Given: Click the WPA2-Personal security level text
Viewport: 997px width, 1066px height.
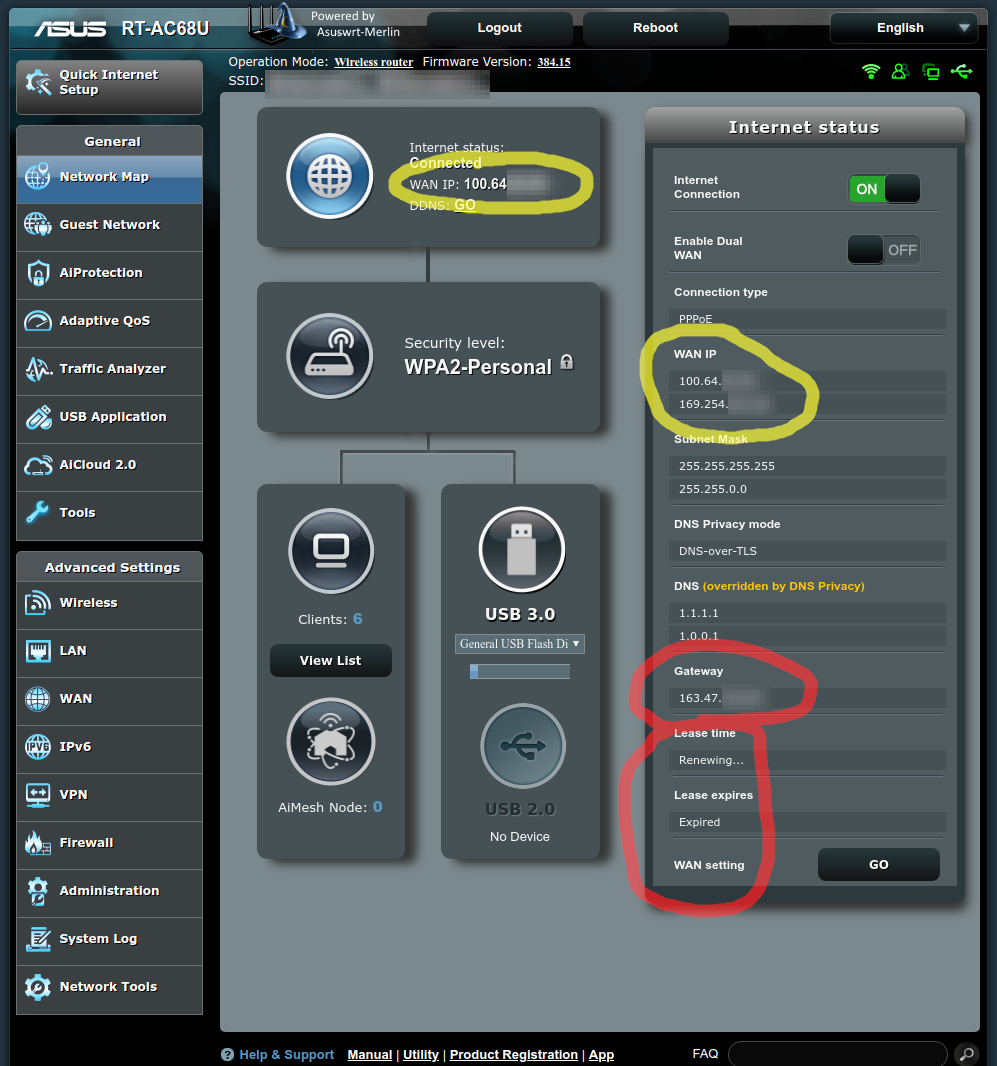Looking at the screenshot, I should pos(478,367).
